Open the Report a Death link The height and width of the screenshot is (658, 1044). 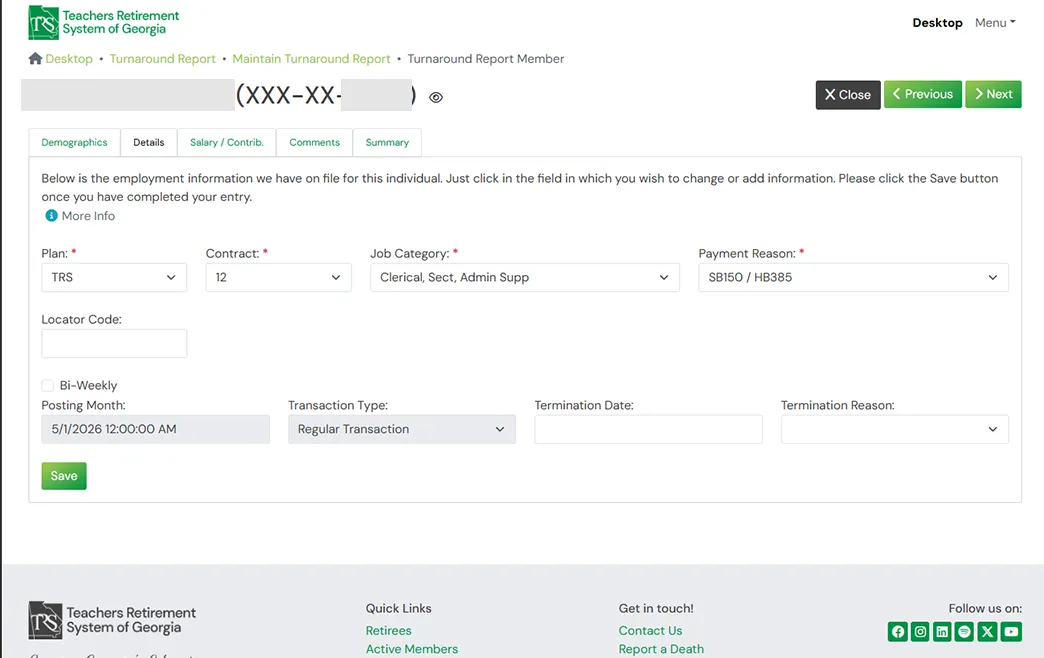(x=661, y=649)
